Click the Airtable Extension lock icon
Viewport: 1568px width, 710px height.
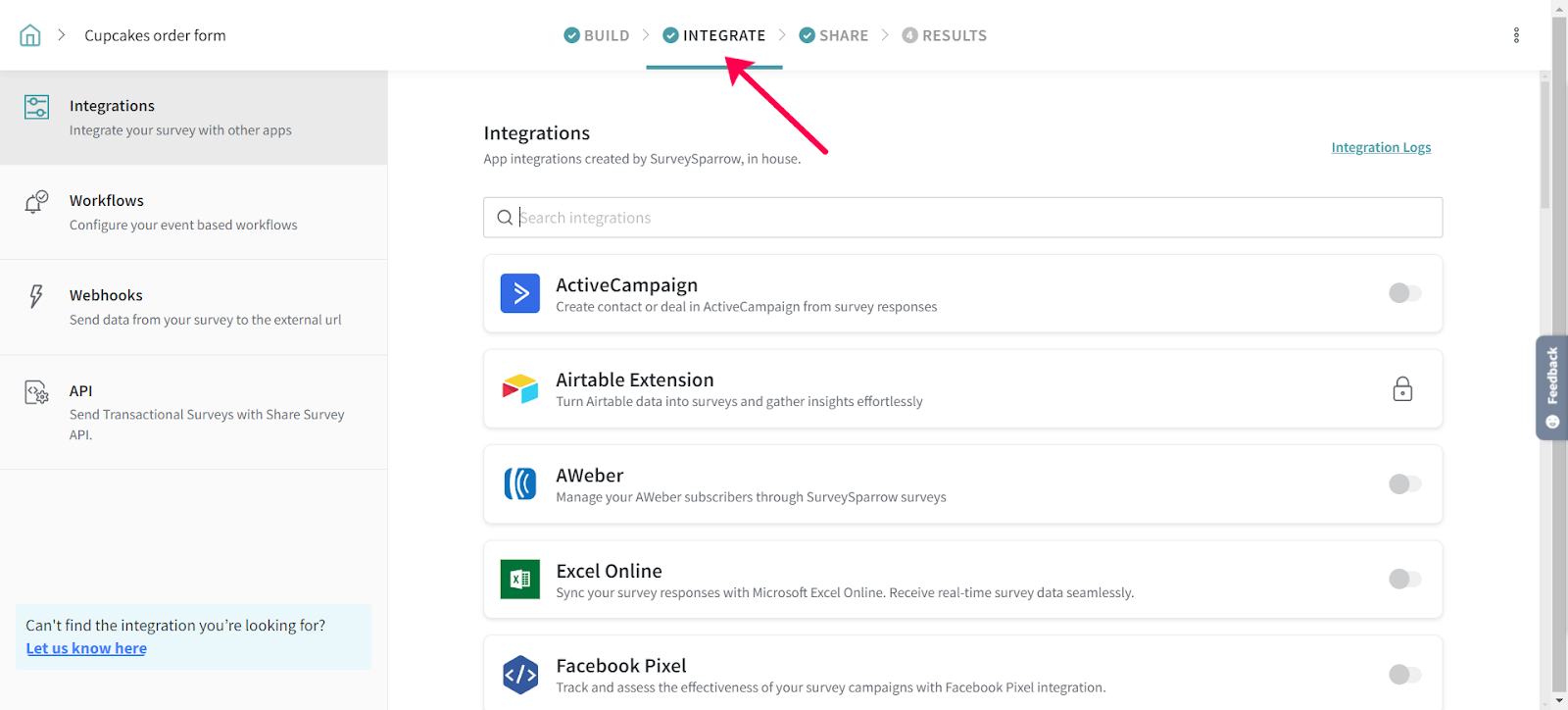pyautogui.click(x=1402, y=389)
